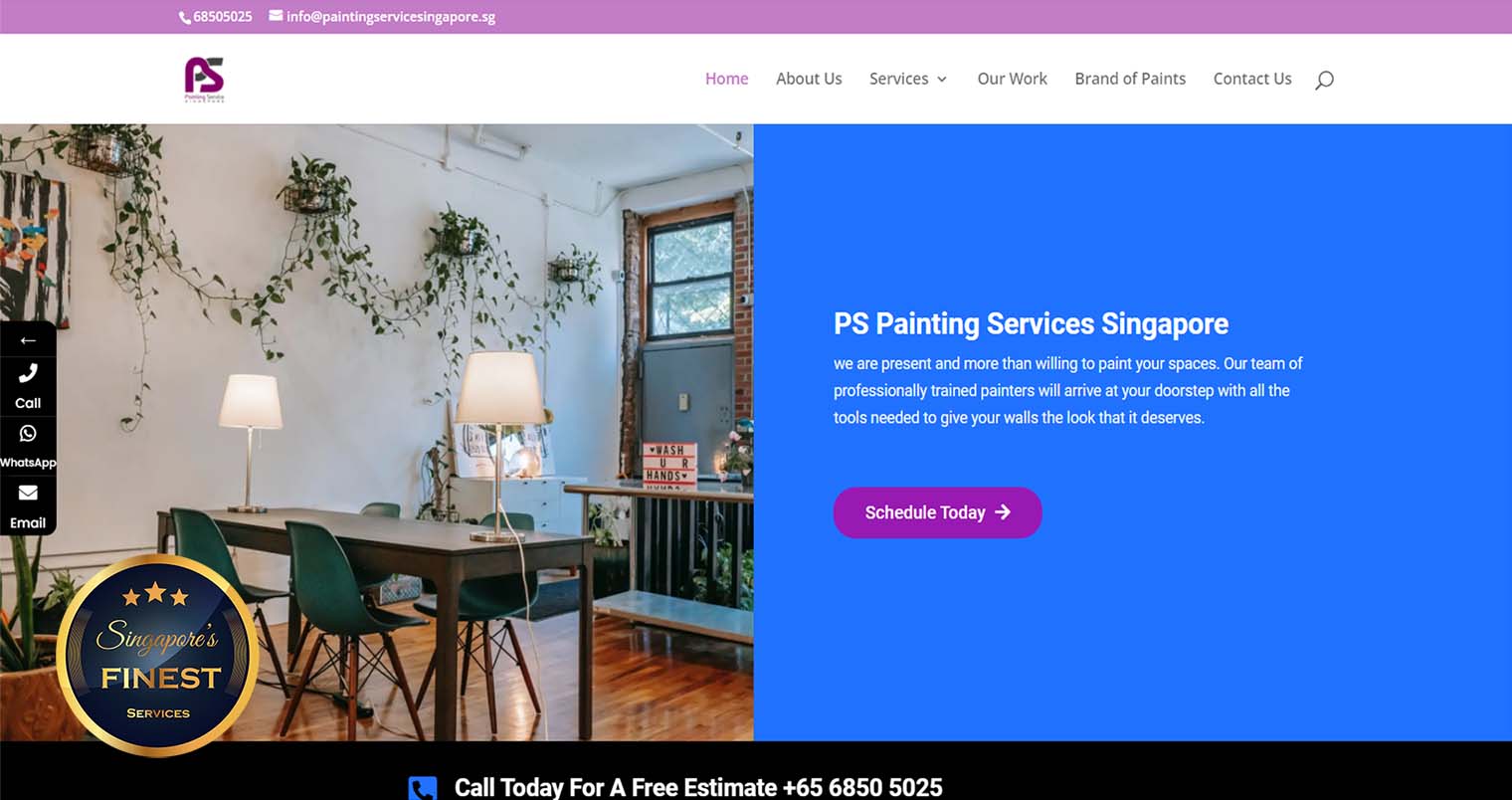Expand the Services dropdown menu

pyautogui.click(x=908, y=79)
